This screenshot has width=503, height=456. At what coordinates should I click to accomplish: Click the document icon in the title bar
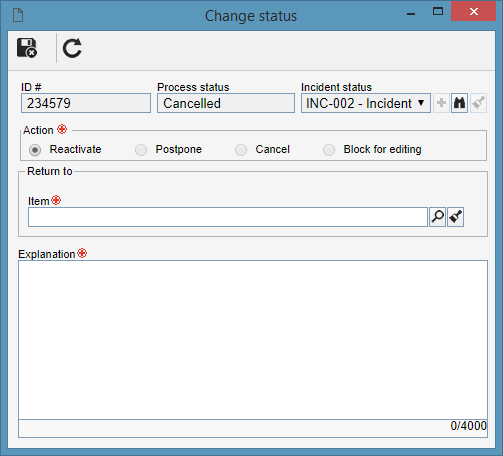[x=18, y=15]
